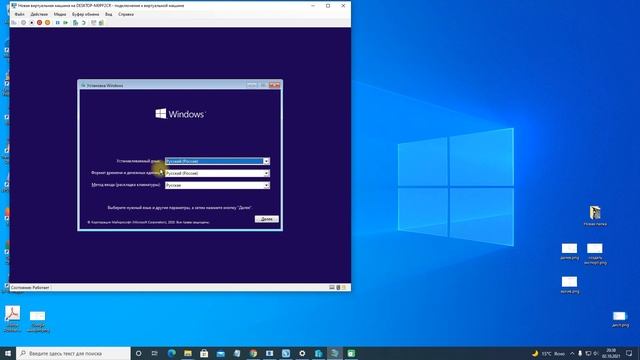
Task: Open the Mail app from the taskbar
Action: (x=220, y=353)
